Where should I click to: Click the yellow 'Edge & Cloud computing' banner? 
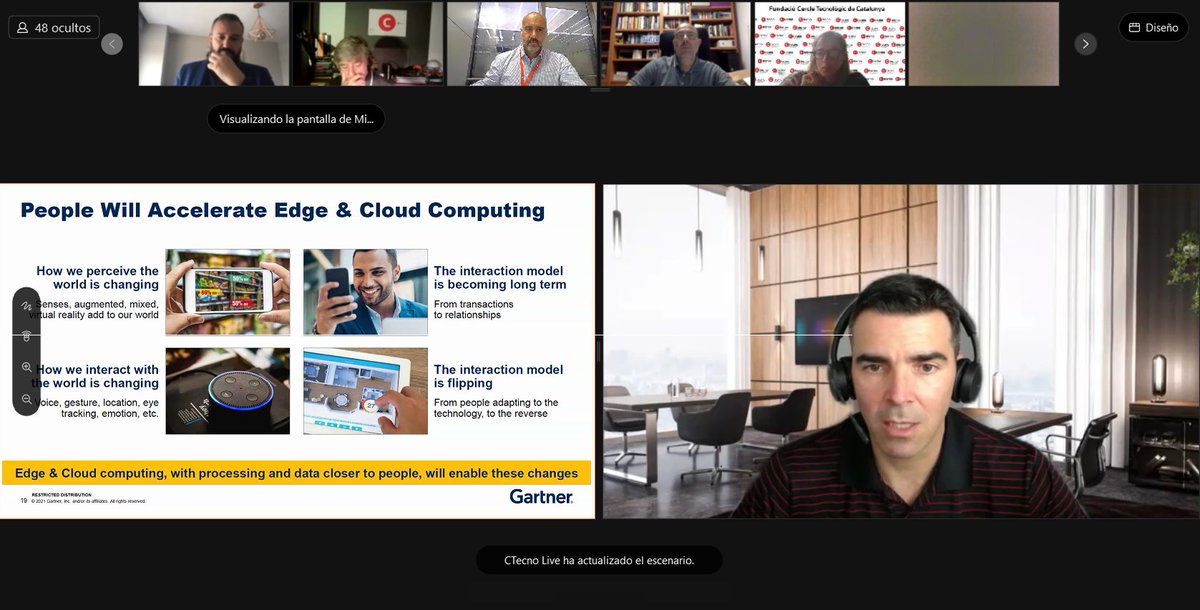pos(297,473)
